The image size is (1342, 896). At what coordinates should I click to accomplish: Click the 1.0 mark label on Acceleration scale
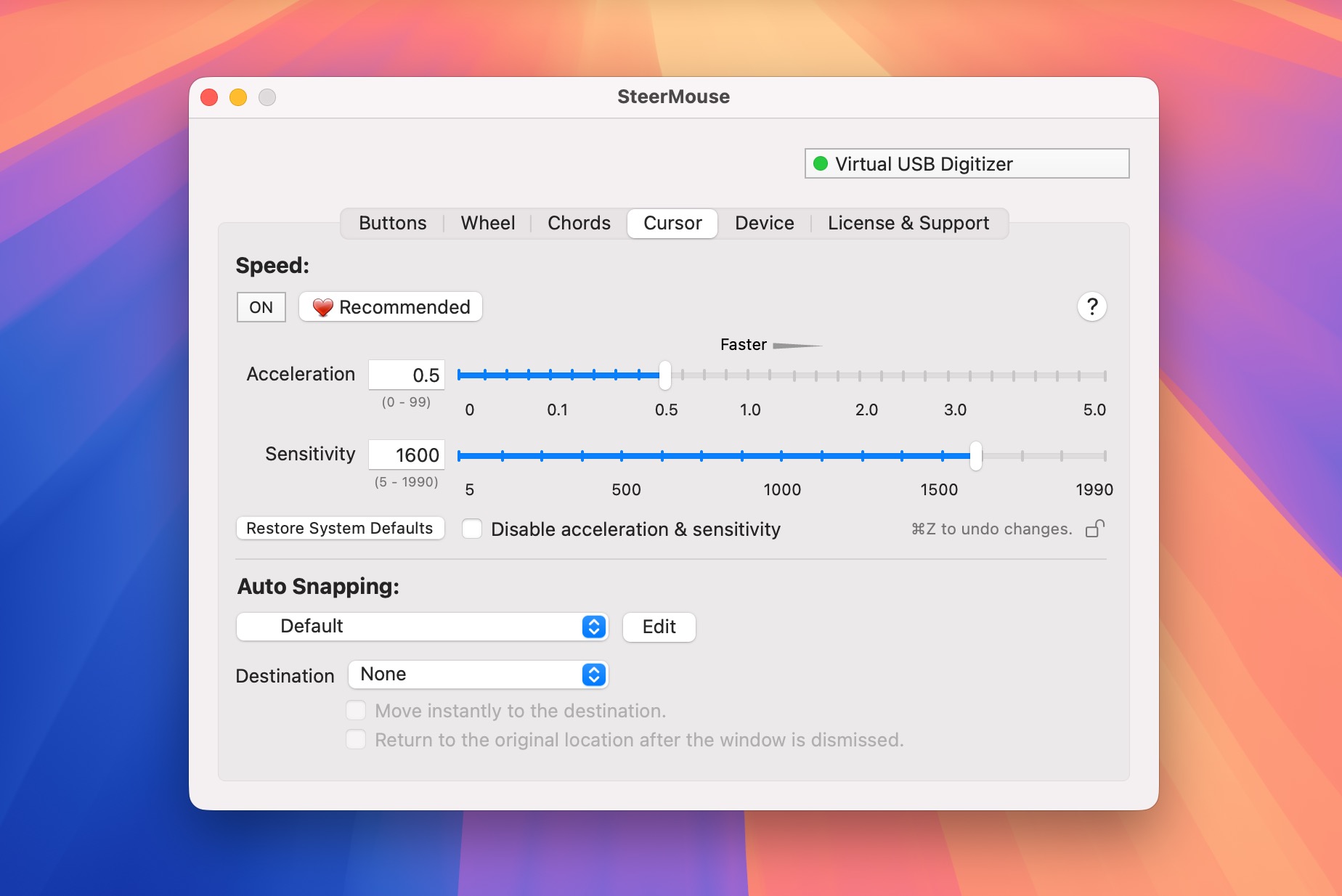750,410
